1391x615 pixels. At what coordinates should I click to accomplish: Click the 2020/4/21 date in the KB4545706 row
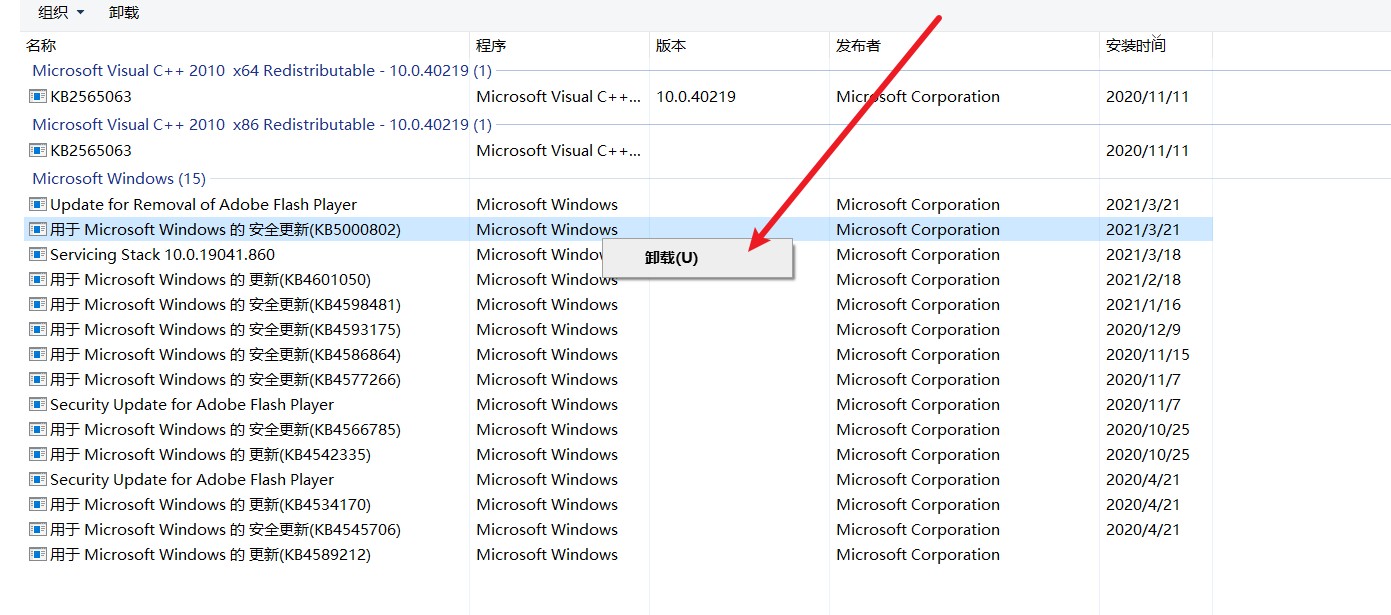tap(1144, 530)
